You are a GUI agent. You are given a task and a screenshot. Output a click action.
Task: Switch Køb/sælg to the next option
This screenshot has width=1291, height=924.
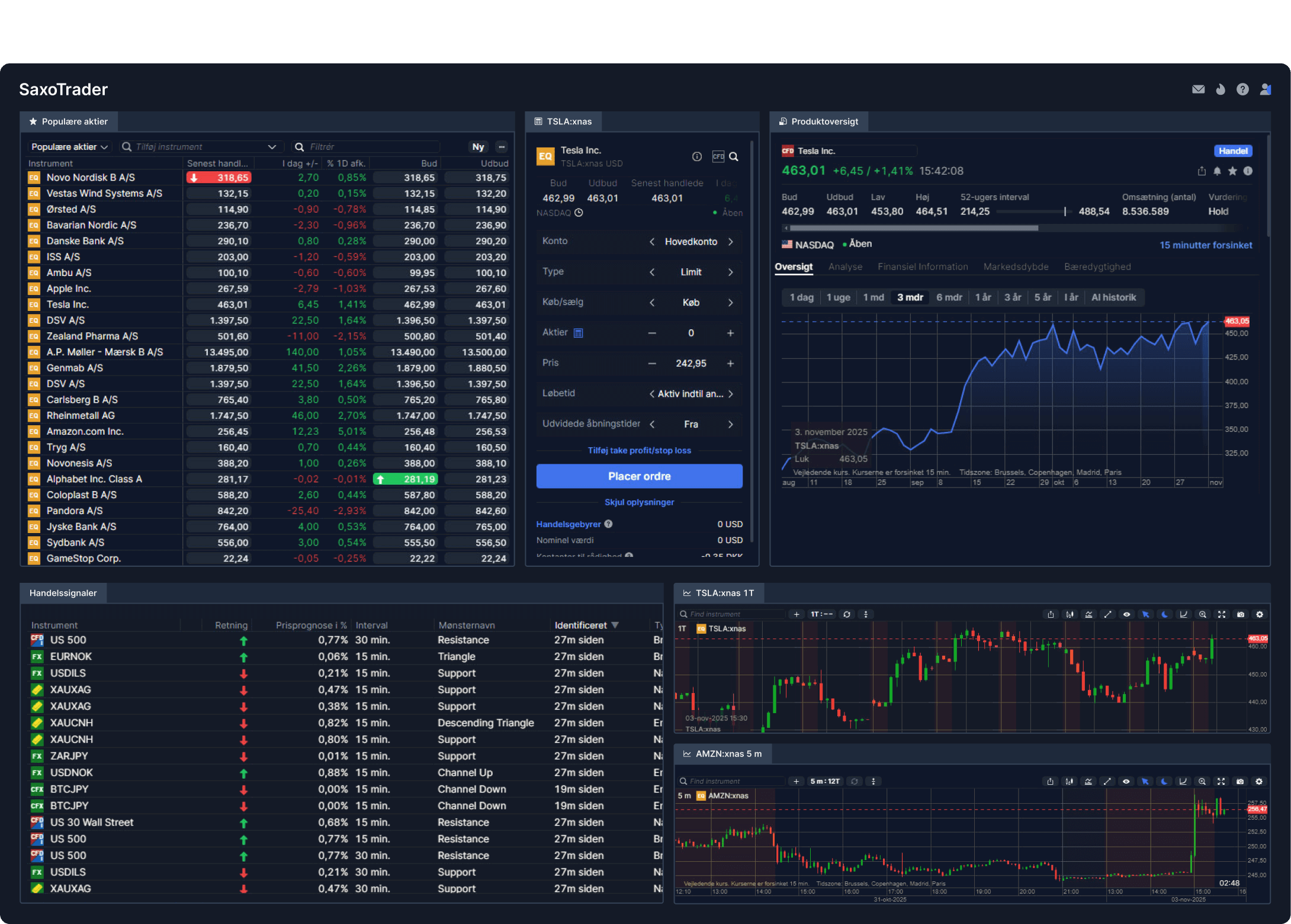(x=731, y=303)
